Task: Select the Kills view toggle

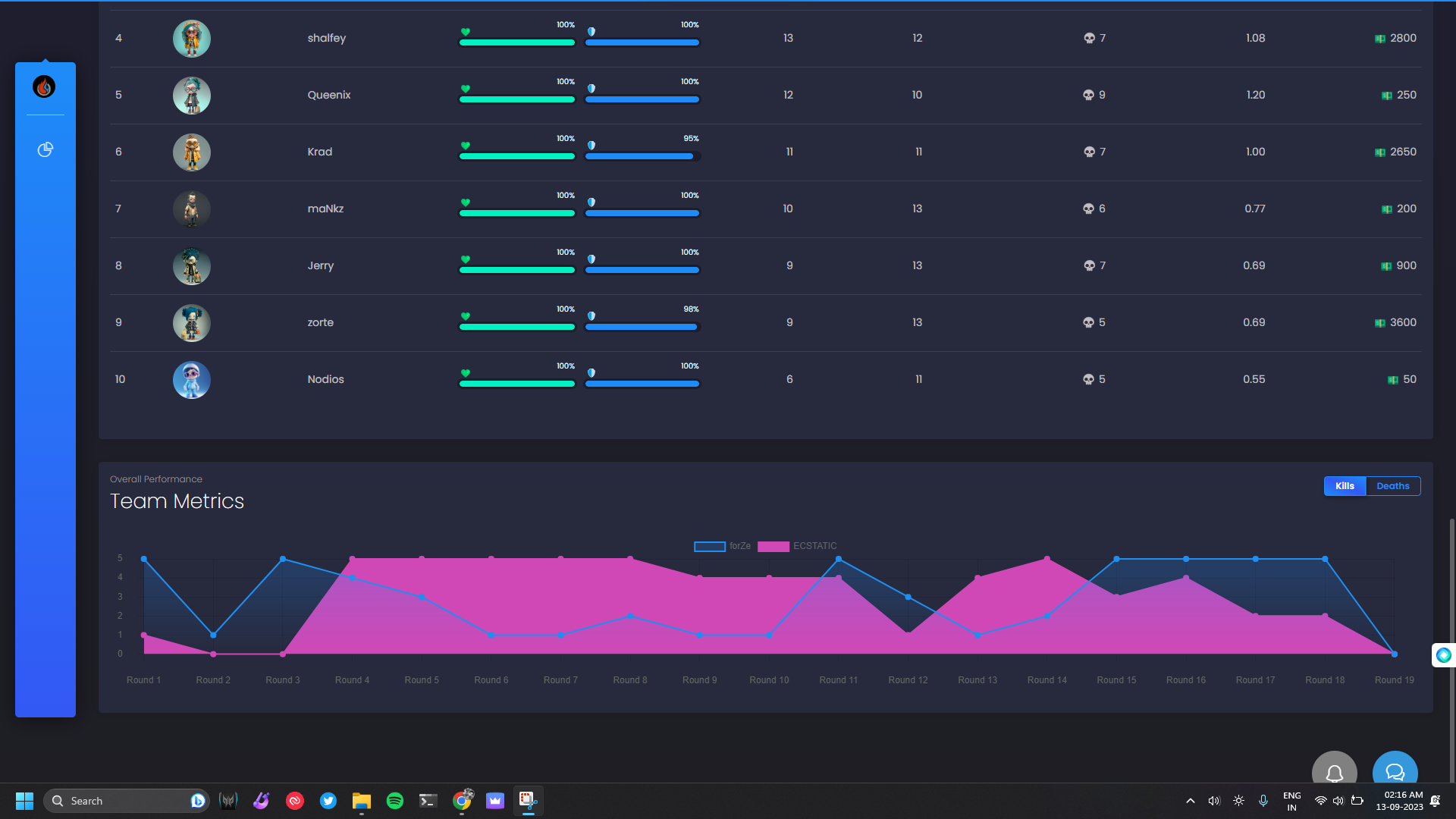Action: (x=1345, y=486)
